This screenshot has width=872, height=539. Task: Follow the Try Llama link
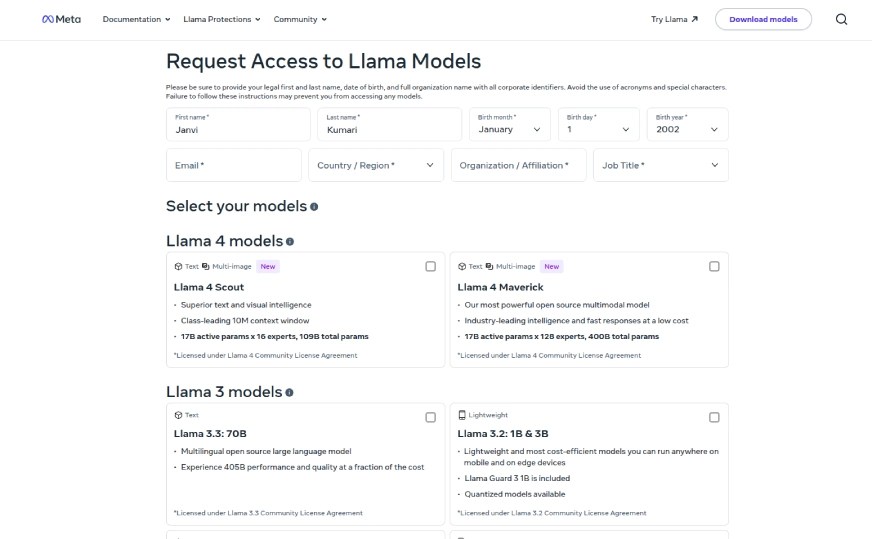pos(674,19)
